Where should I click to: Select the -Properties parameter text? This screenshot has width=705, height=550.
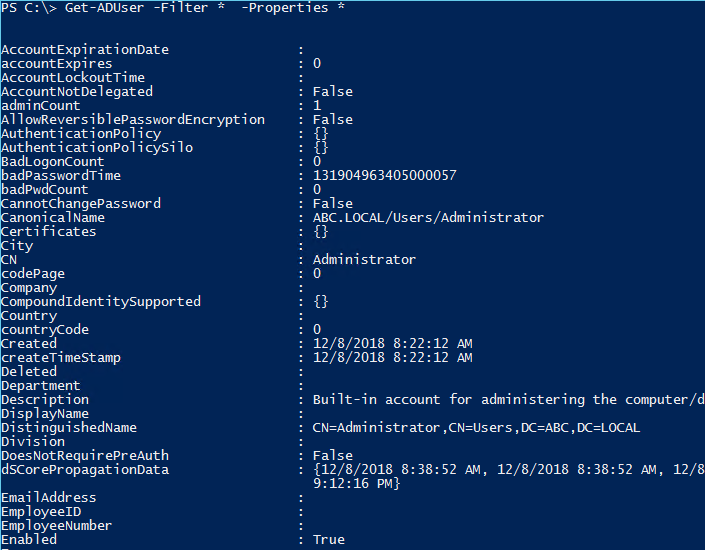point(285,8)
